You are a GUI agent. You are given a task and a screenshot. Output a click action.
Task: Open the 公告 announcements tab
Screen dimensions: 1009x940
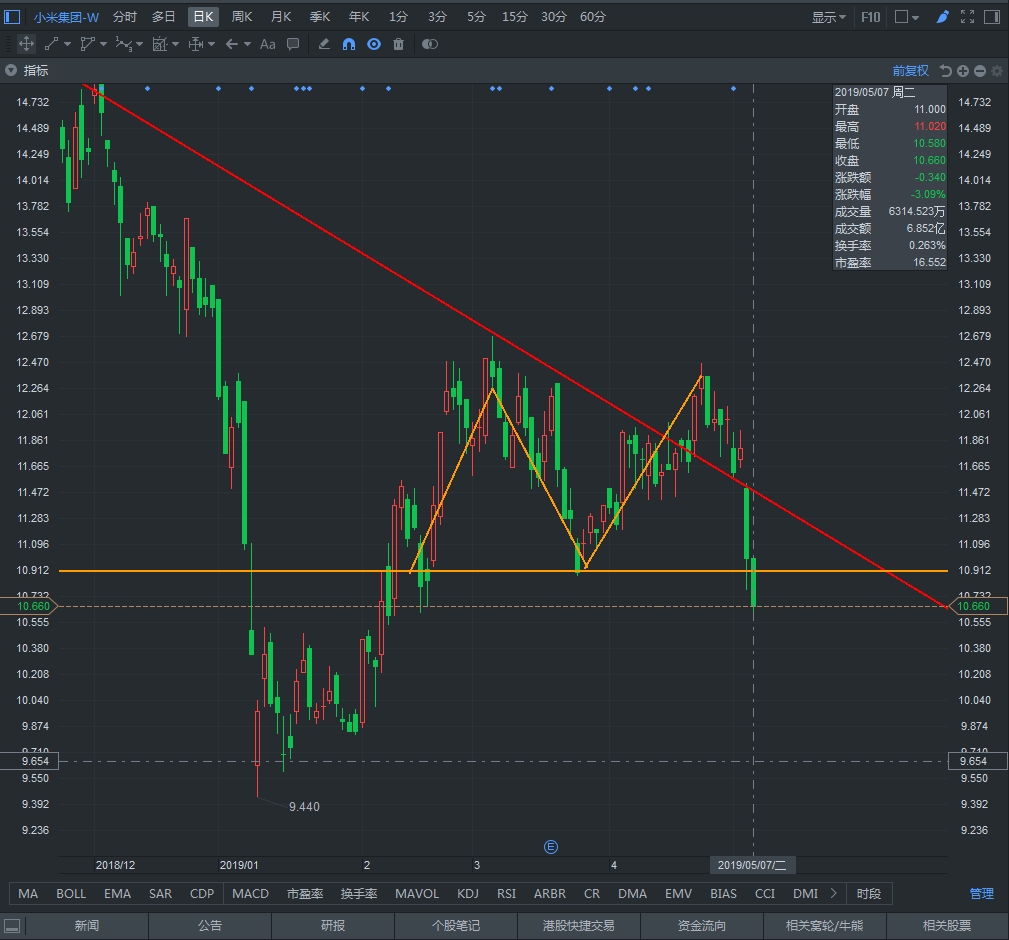pyautogui.click(x=210, y=925)
